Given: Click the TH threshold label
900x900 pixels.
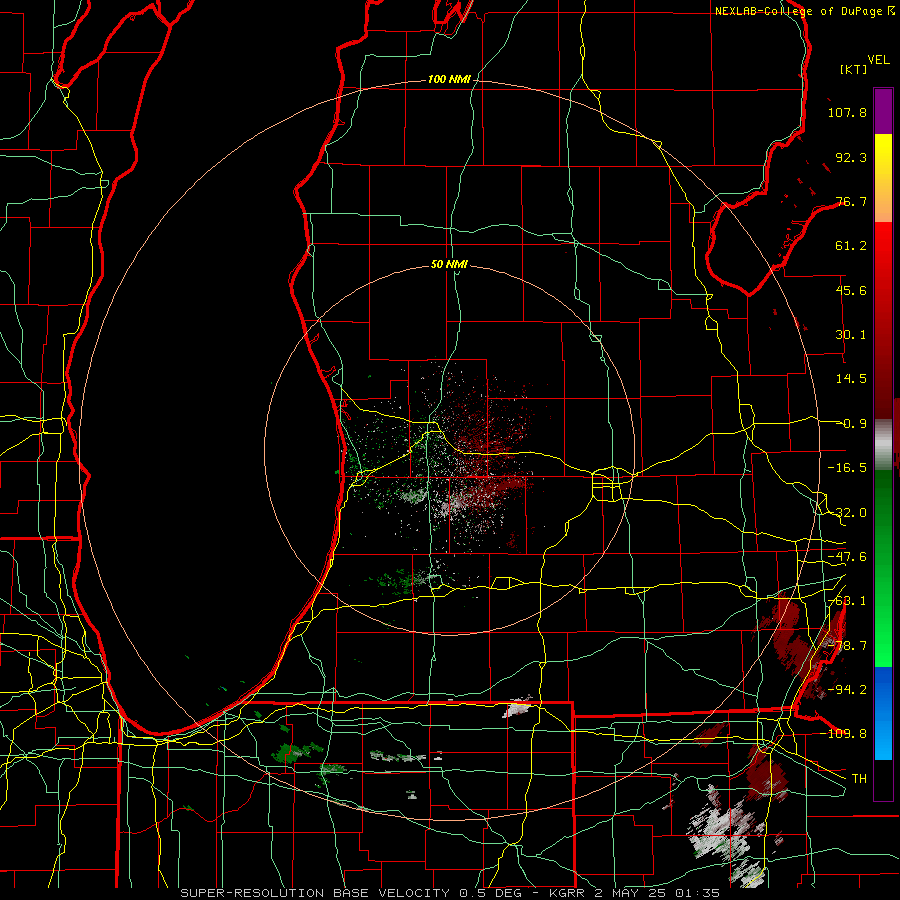Looking at the screenshot, I should pos(859,779).
